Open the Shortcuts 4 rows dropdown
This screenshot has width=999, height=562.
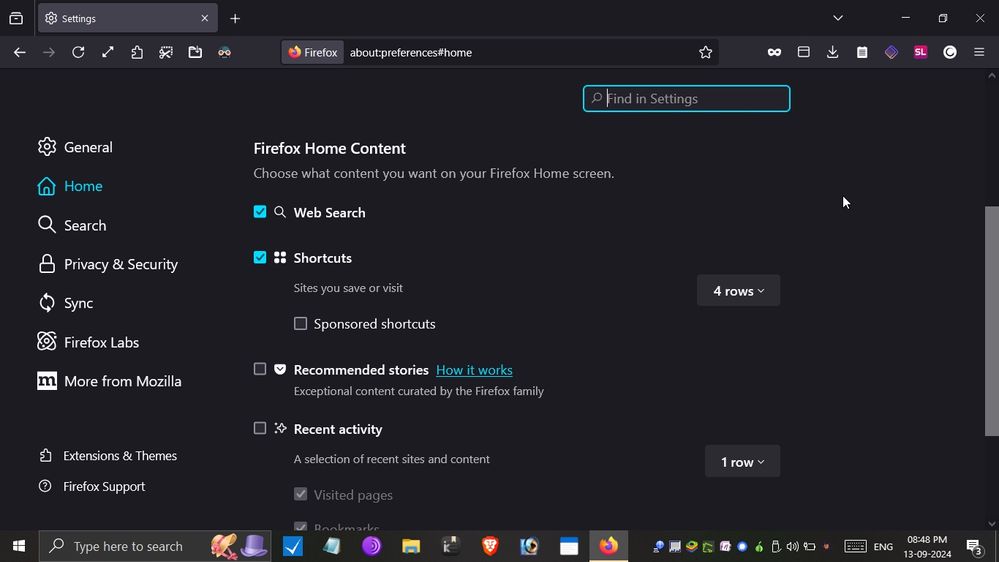click(738, 291)
